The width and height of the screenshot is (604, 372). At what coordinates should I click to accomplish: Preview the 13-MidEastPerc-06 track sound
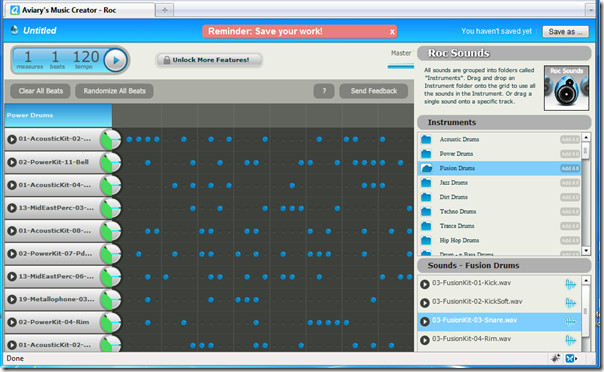(12, 276)
